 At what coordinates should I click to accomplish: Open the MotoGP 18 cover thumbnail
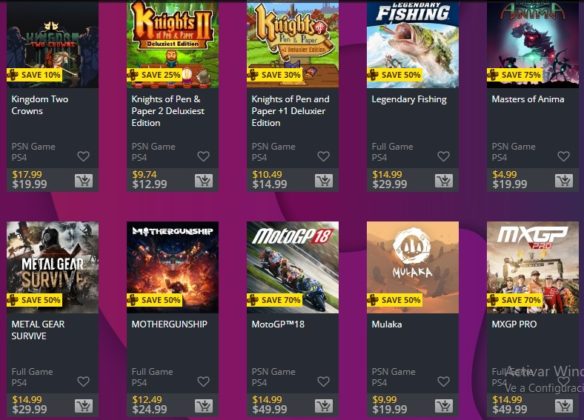point(293,267)
